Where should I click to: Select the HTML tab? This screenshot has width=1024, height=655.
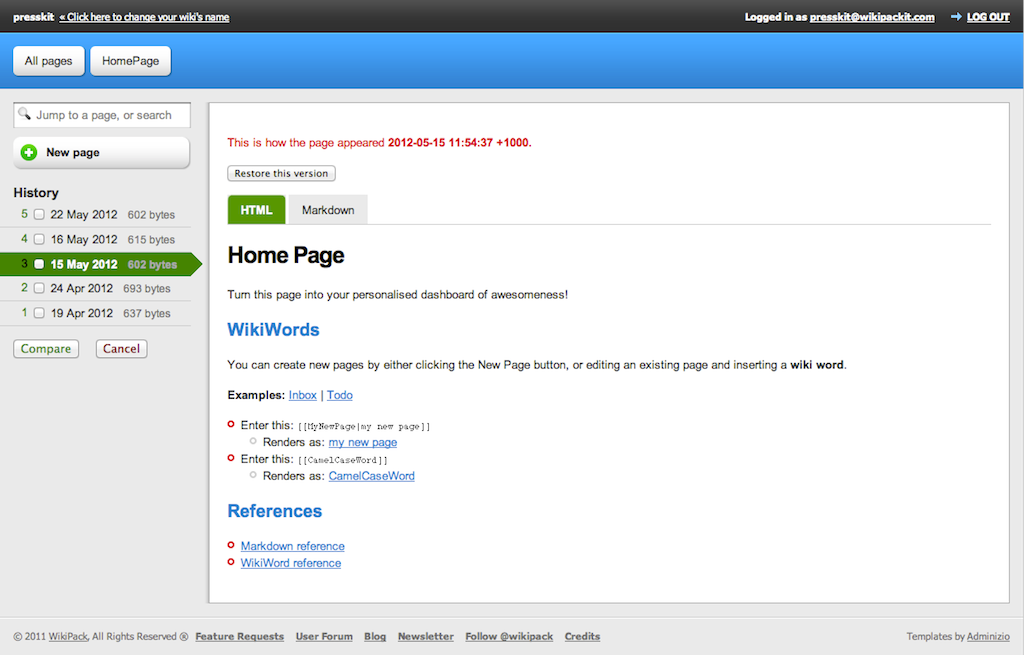256,210
